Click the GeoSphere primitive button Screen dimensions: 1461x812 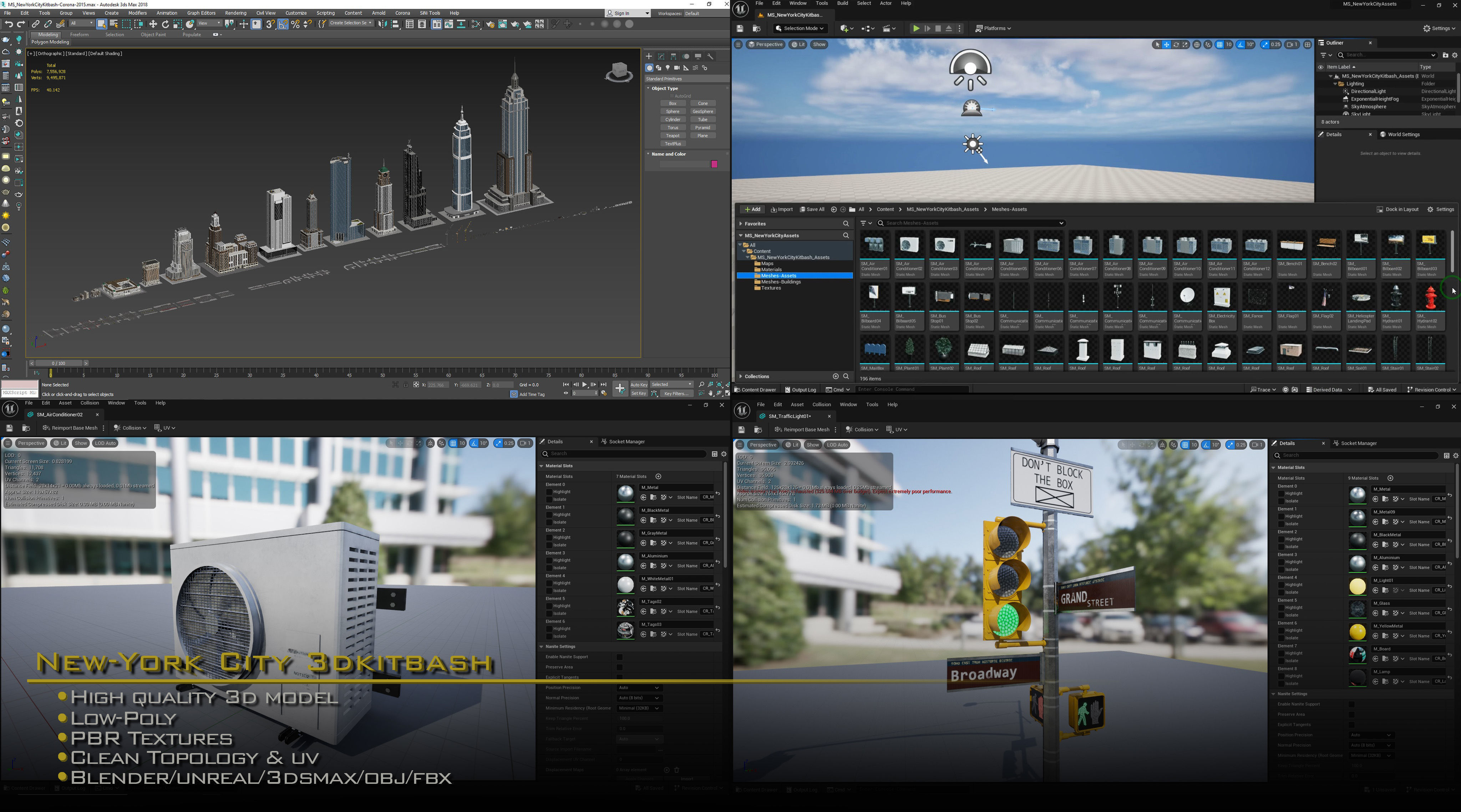coord(703,112)
